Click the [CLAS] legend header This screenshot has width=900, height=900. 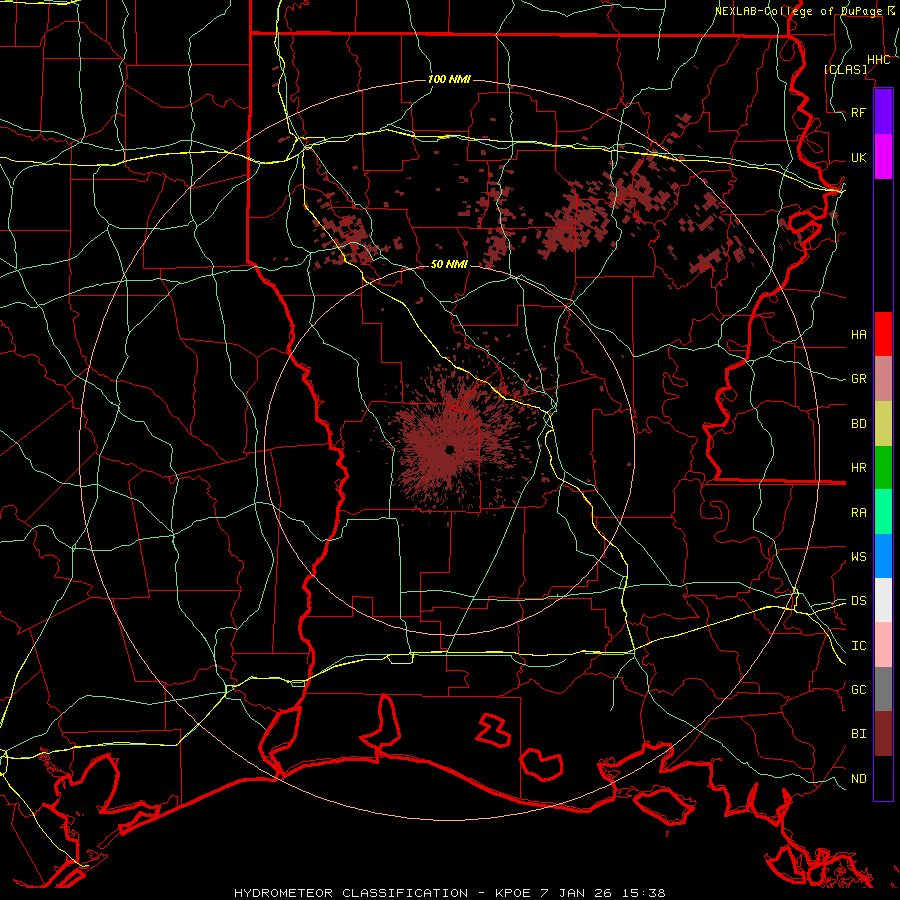pos(845,69)
